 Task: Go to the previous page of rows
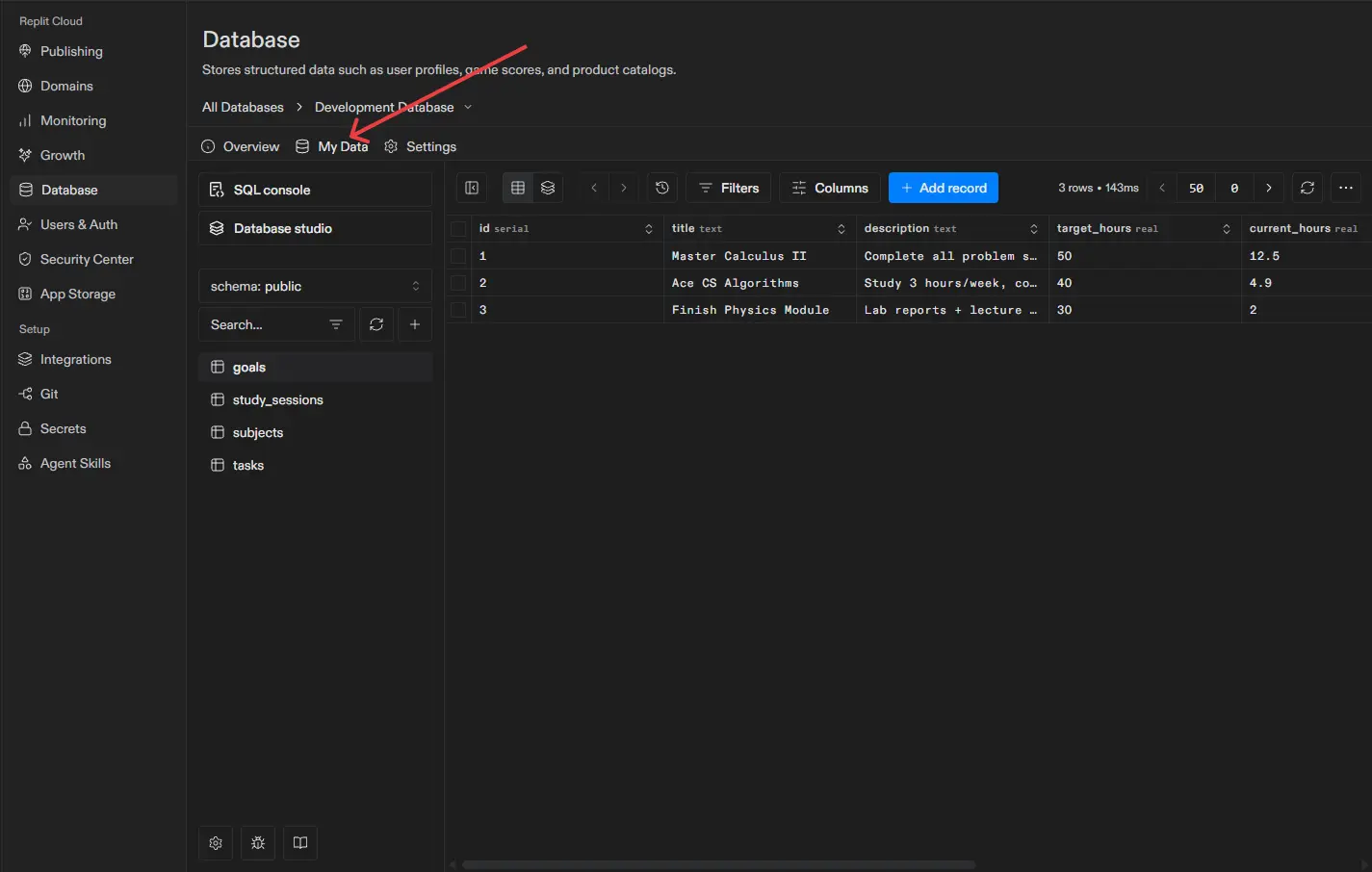(x=1162, y=188)
